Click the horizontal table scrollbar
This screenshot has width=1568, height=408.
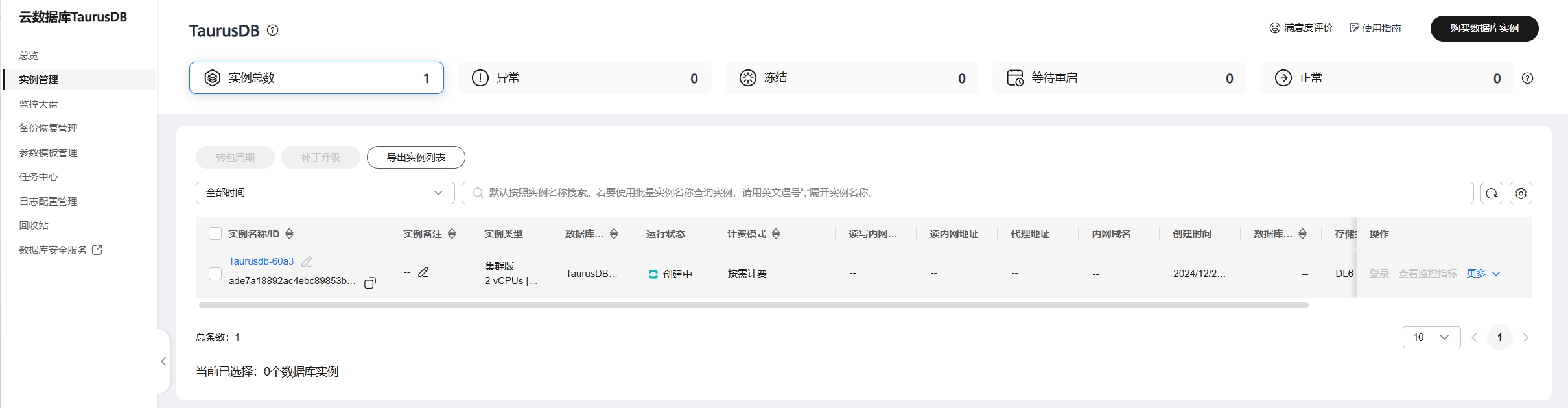(x=754, y=305)
